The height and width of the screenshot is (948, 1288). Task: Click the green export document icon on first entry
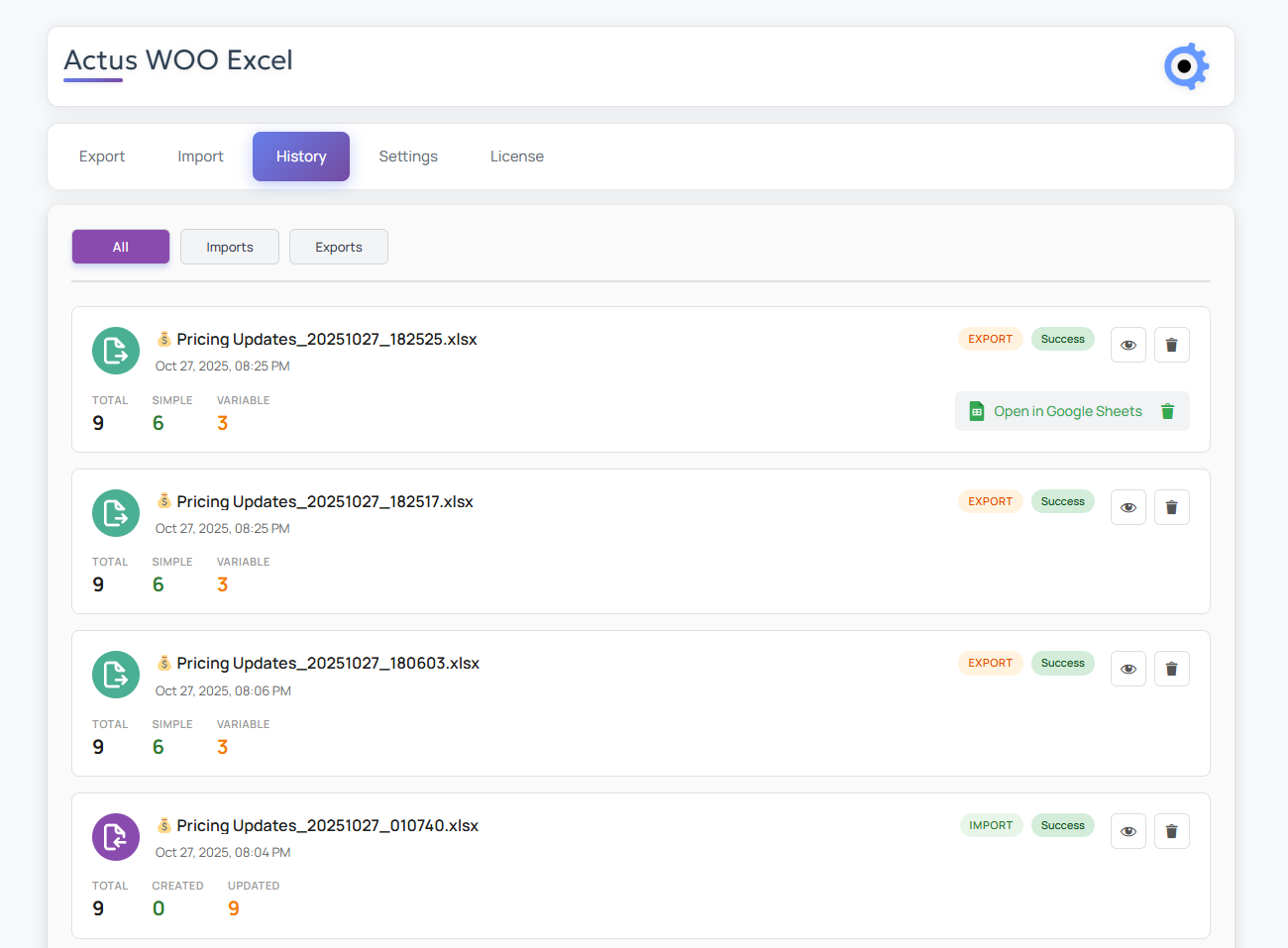pyautogui.click(x=115, y=351)
